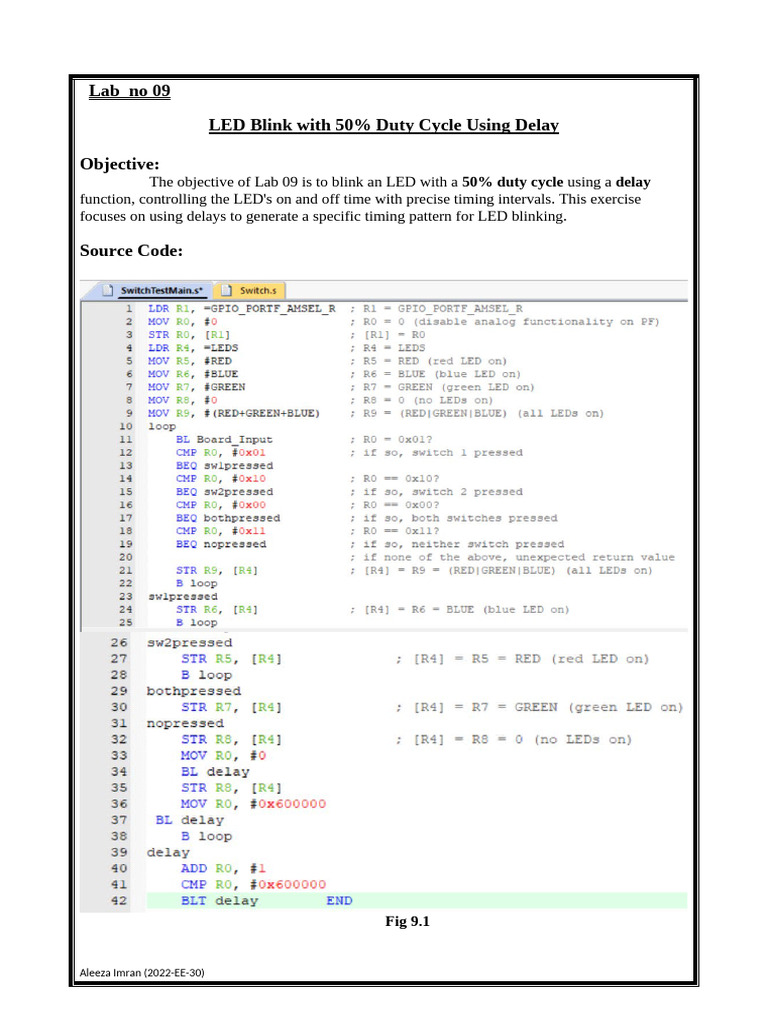Click the BEQ sw1pressed instruction

tap(224, 465)
